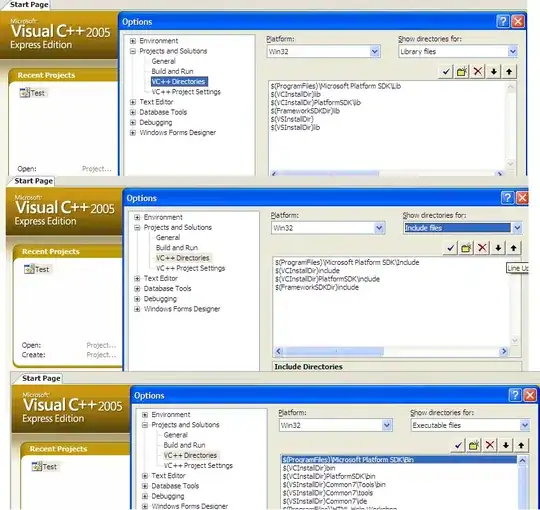Select '$(VCInstallDir)include' entry

[308, 271]
